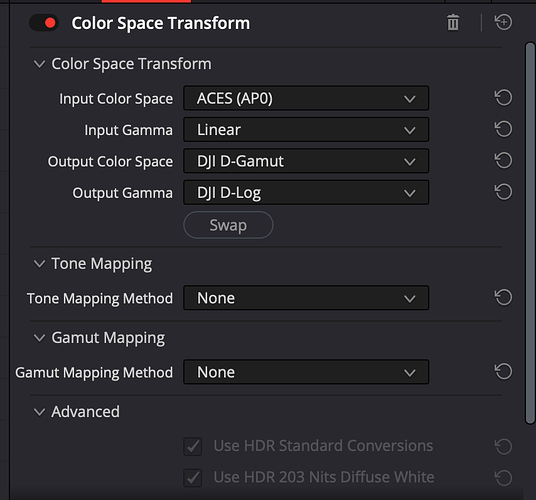Screen dimensions: 536x500
Task: Toggle Use HDR 203 Nits Diffuse White checkbox
Action: click(193, 477)
